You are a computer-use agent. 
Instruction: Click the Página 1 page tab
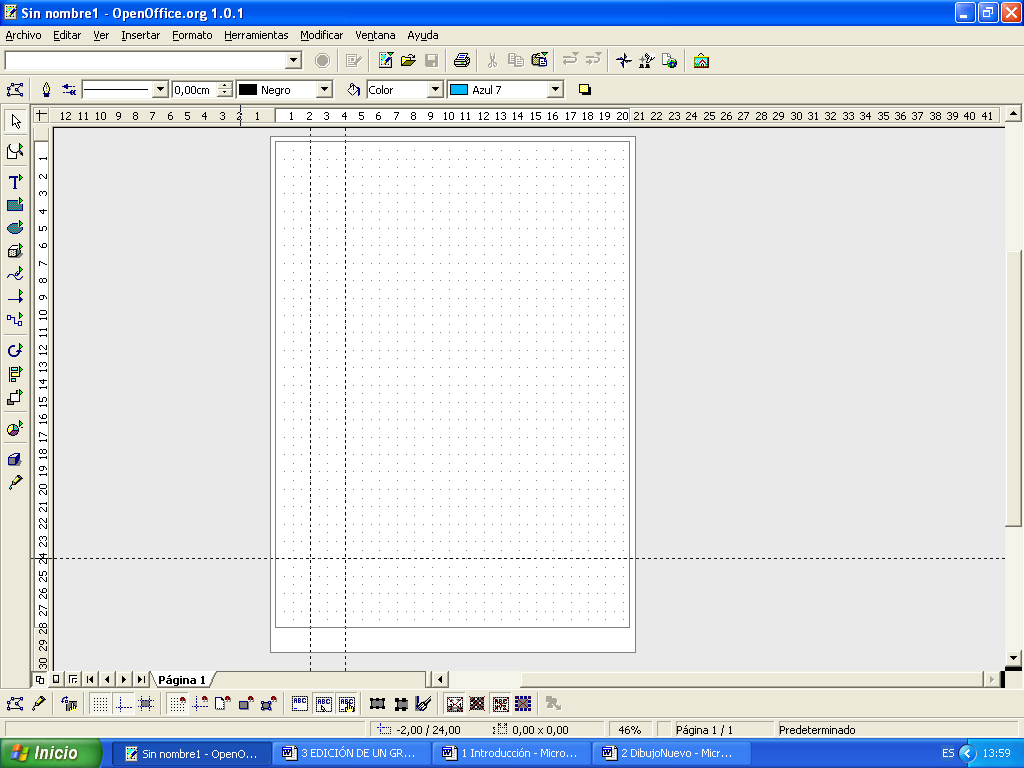181,680
